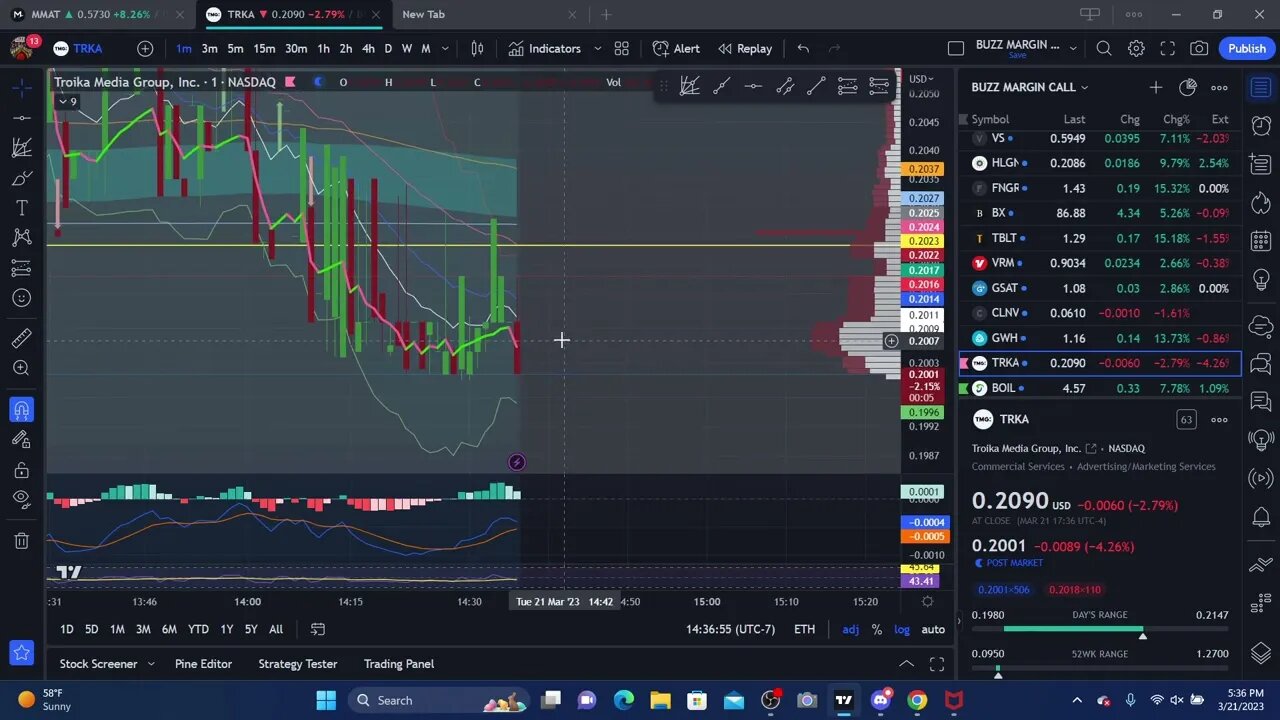The width and height of the screenshot is (1280, 720).
Task: Expand the Stock Screener dropdown arrow
Action: click(x=151, y=664)
